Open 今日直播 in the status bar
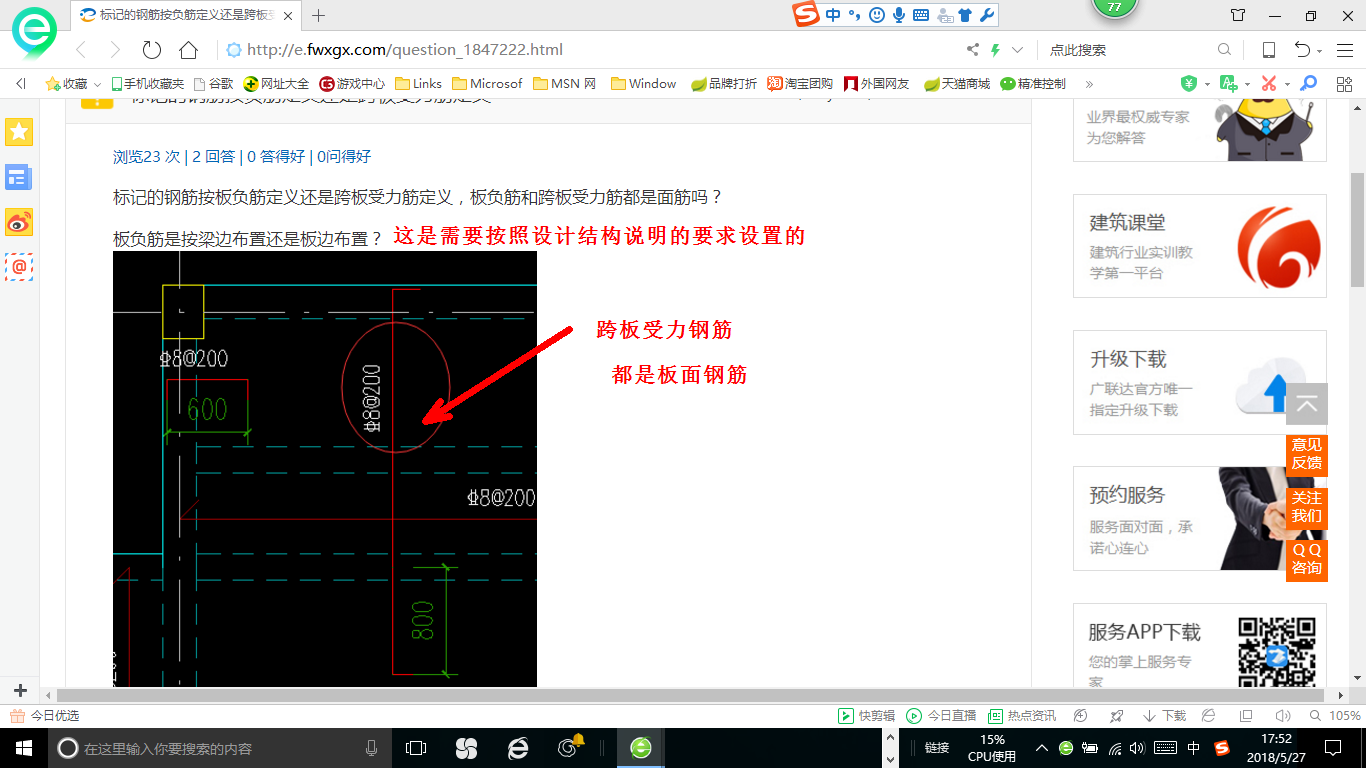The height and width of the screenshot is (768, 1366). tap(941, 716)
